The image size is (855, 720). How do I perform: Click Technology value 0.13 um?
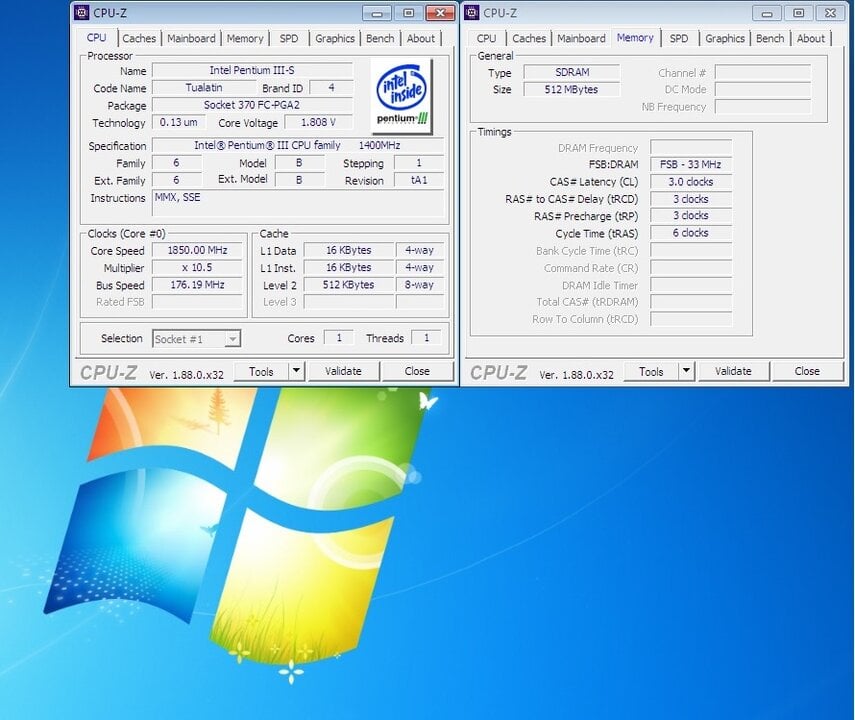pos(179,122)
